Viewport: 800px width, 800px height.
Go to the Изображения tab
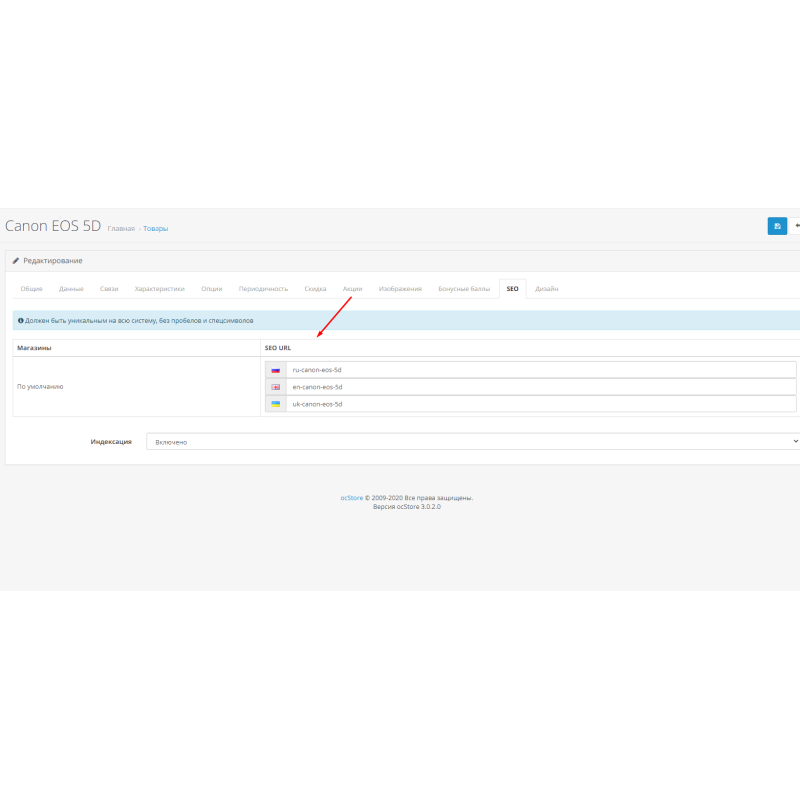tap(400, 288)
